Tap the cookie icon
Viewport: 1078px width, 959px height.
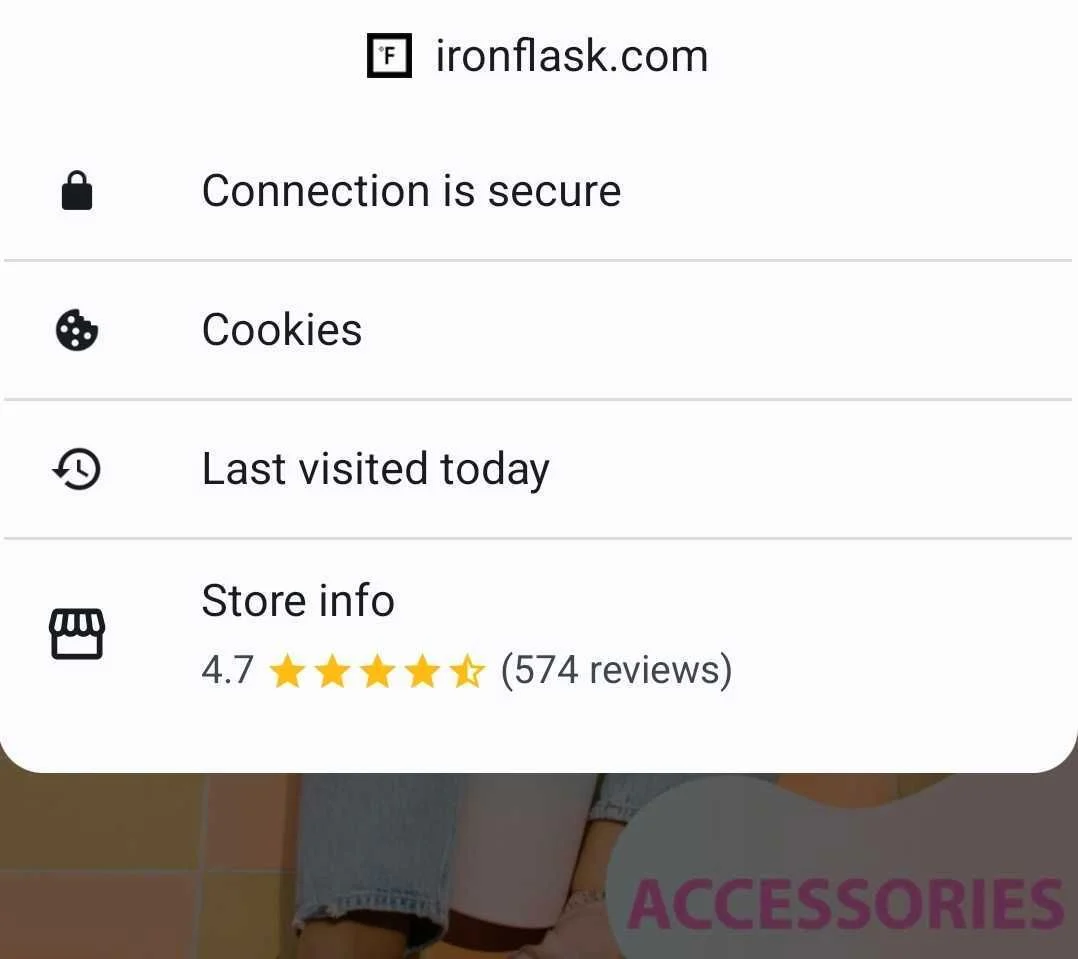[76, 330]
